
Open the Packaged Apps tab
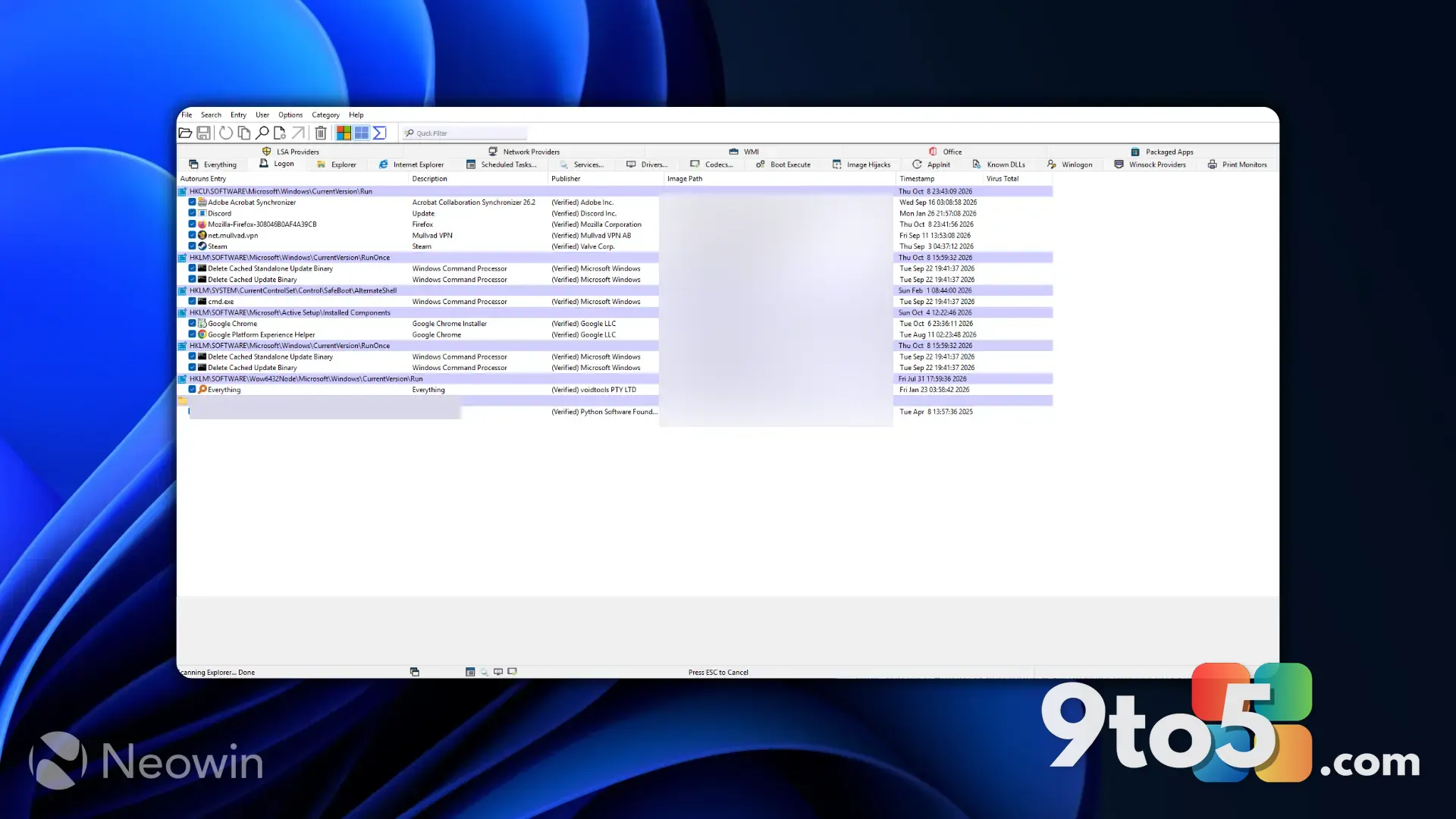pos(1162,152)
